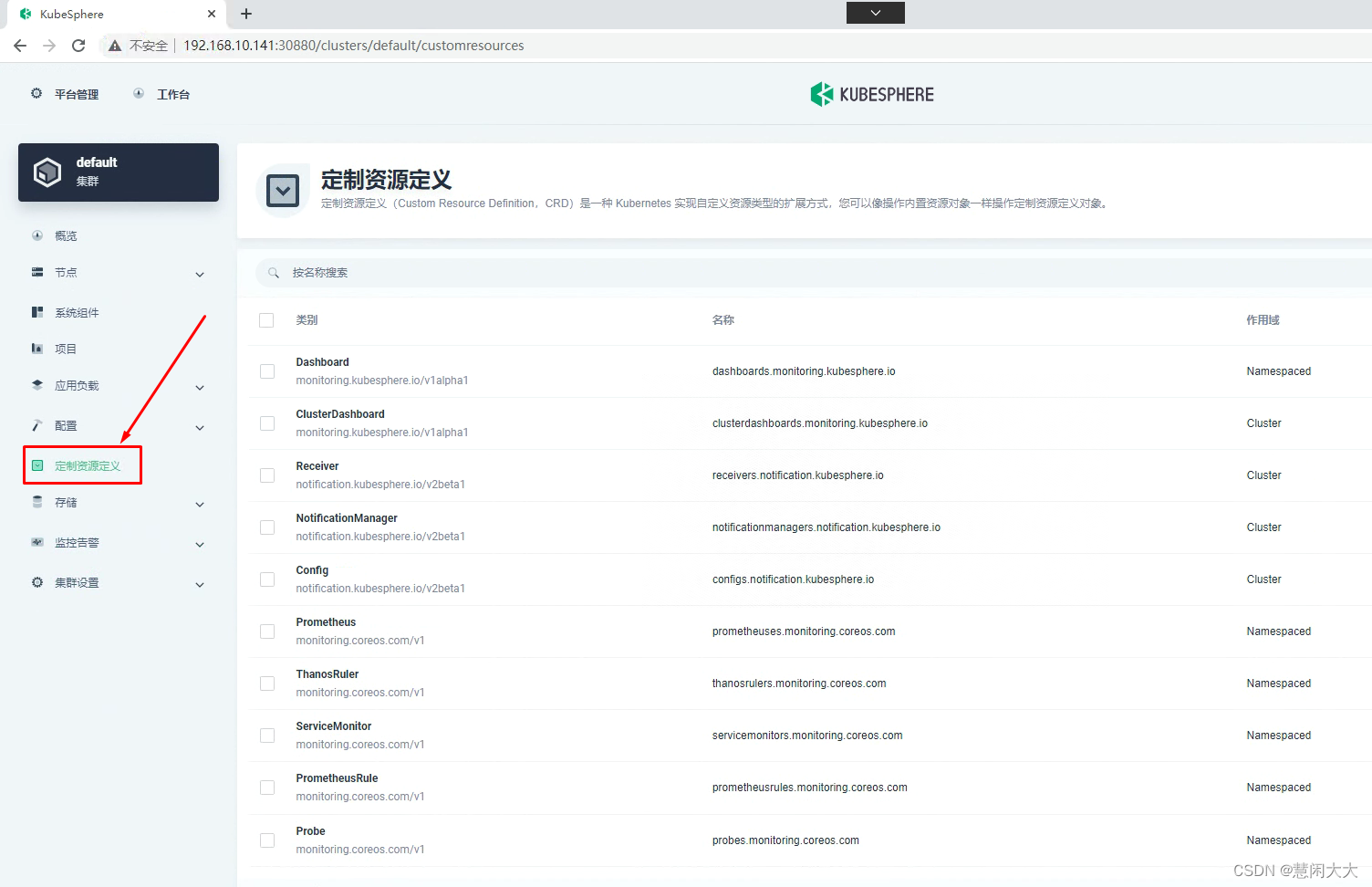
Task: Click probes.monitoring.coreos.com name cell
Action: pyautogui.click(x=785, y=840)
